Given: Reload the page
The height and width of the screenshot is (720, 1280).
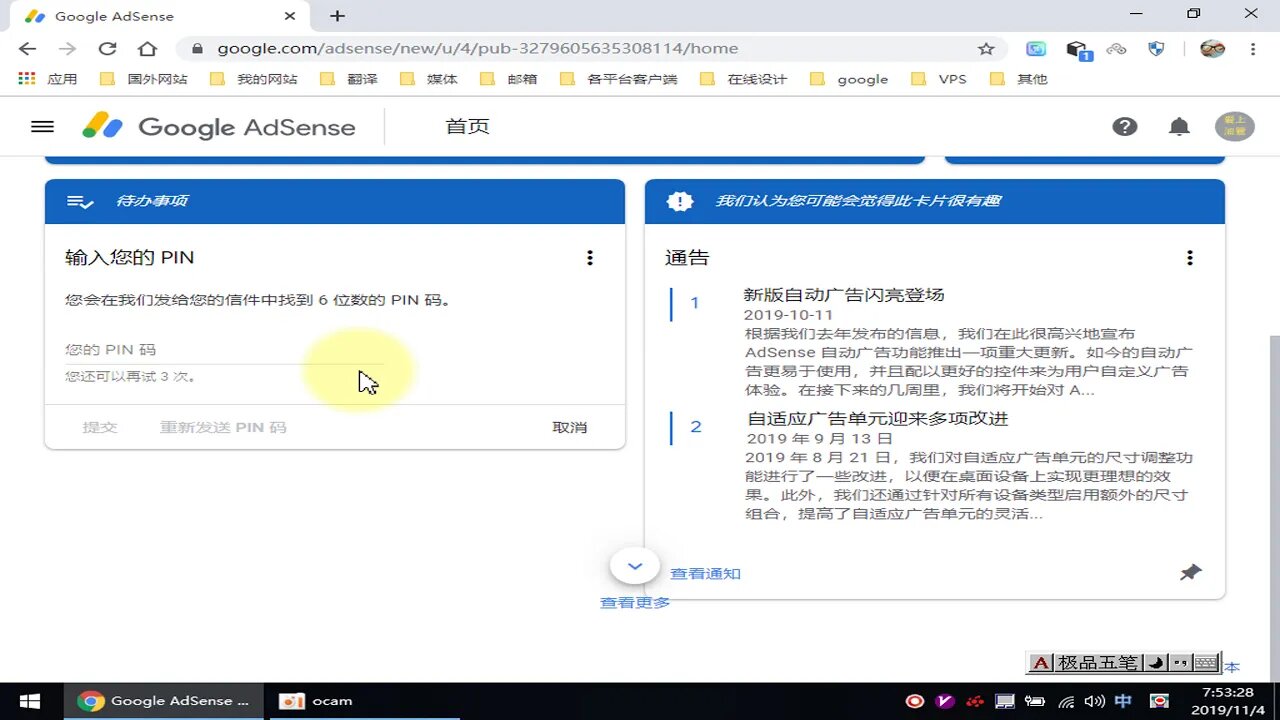Looking at the screenshot, I should pyautogui.click(x=107, y=48).
